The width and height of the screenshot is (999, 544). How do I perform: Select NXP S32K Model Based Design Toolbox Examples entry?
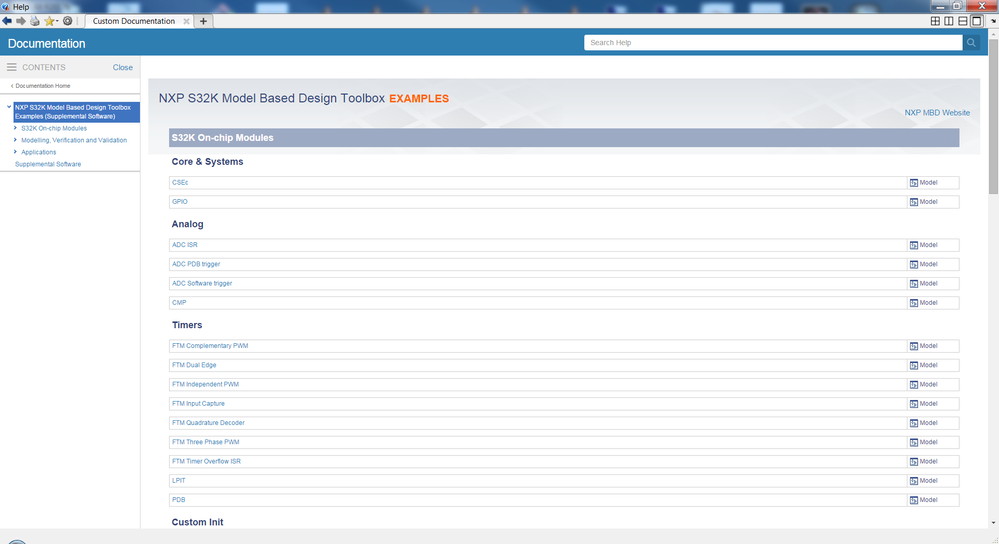click(76, 112)
